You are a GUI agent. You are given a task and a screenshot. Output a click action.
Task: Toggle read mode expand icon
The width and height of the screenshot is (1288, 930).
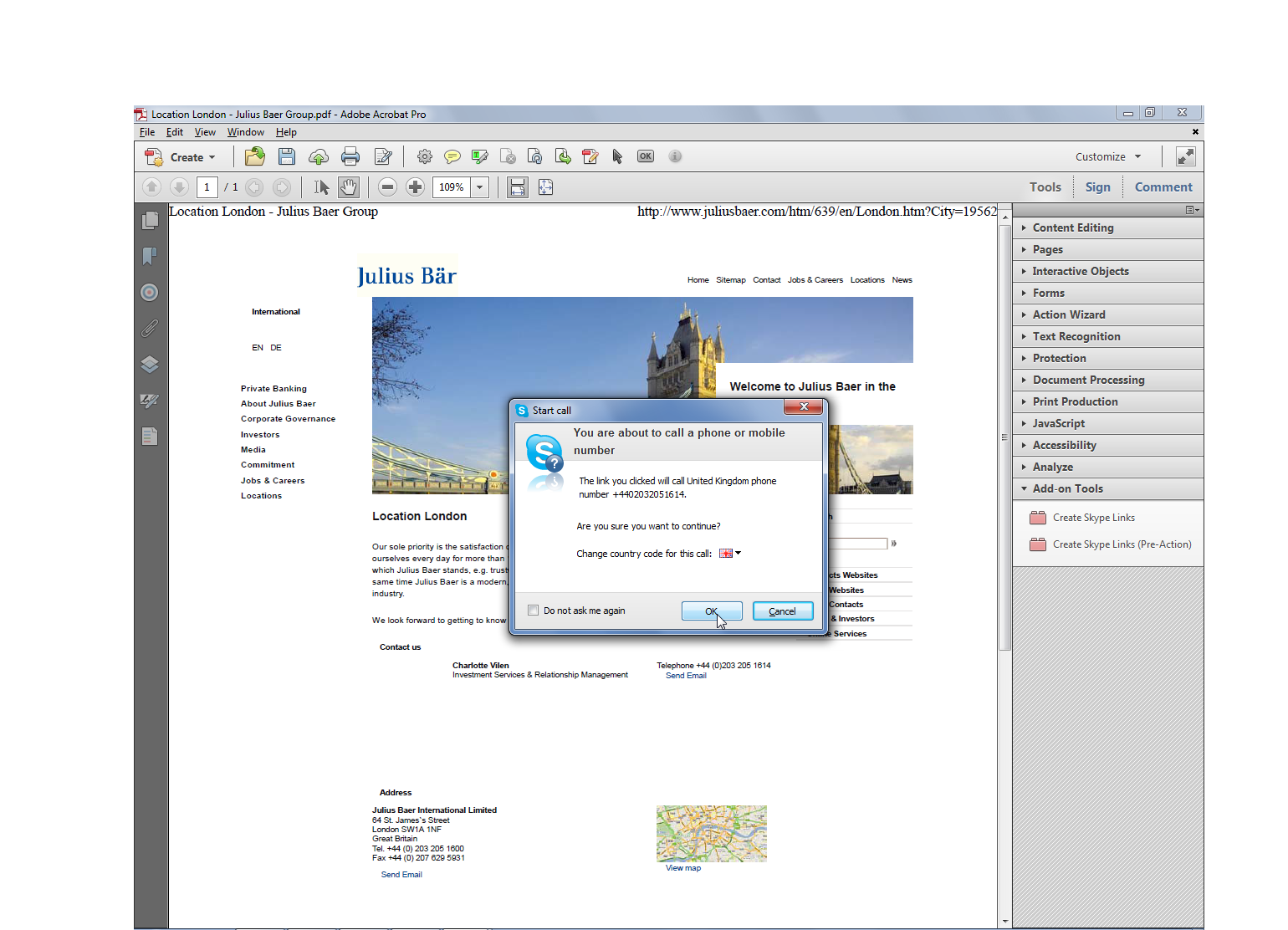click(1185, 156)
